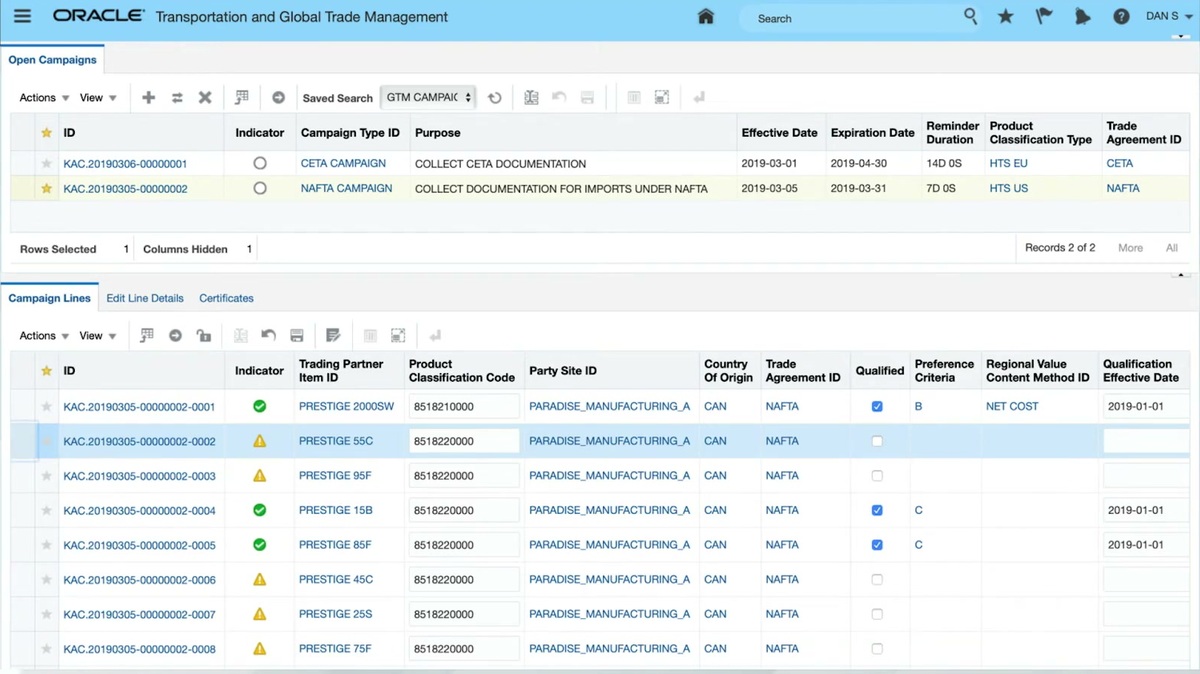Click detach table icon in Campaign Lines toolbar
The image size is (1200, 674).
tap(397, 335)
